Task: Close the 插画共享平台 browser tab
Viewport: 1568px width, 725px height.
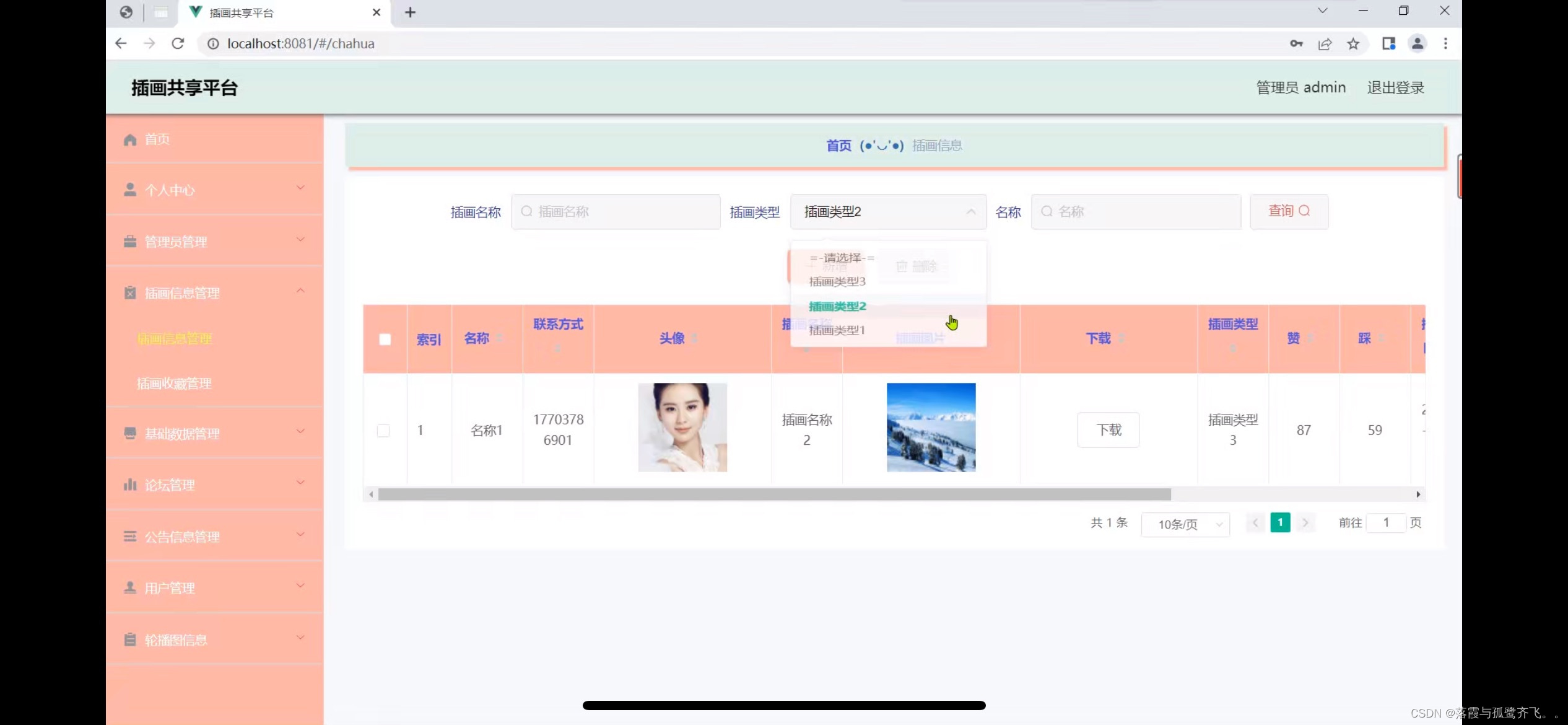Action: [376, 12]
